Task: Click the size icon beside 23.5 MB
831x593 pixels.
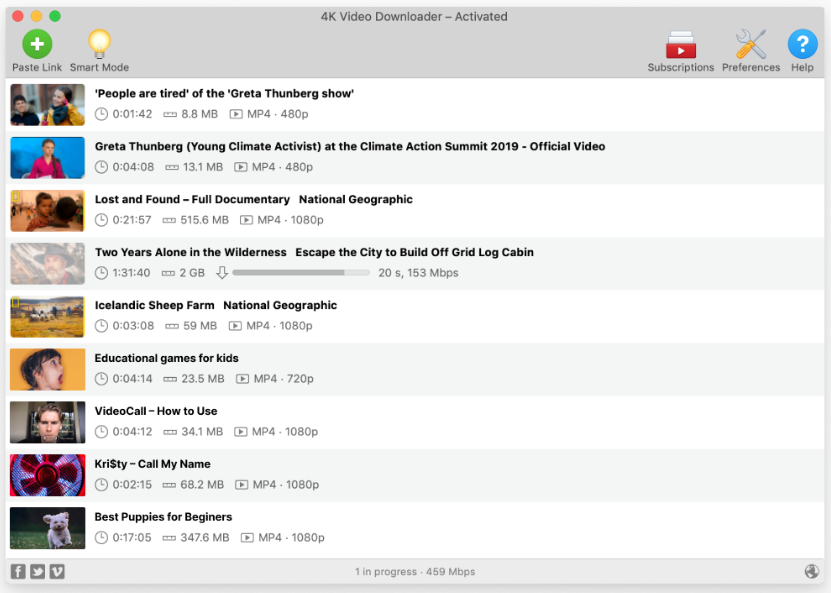Action: pos(170,379)
